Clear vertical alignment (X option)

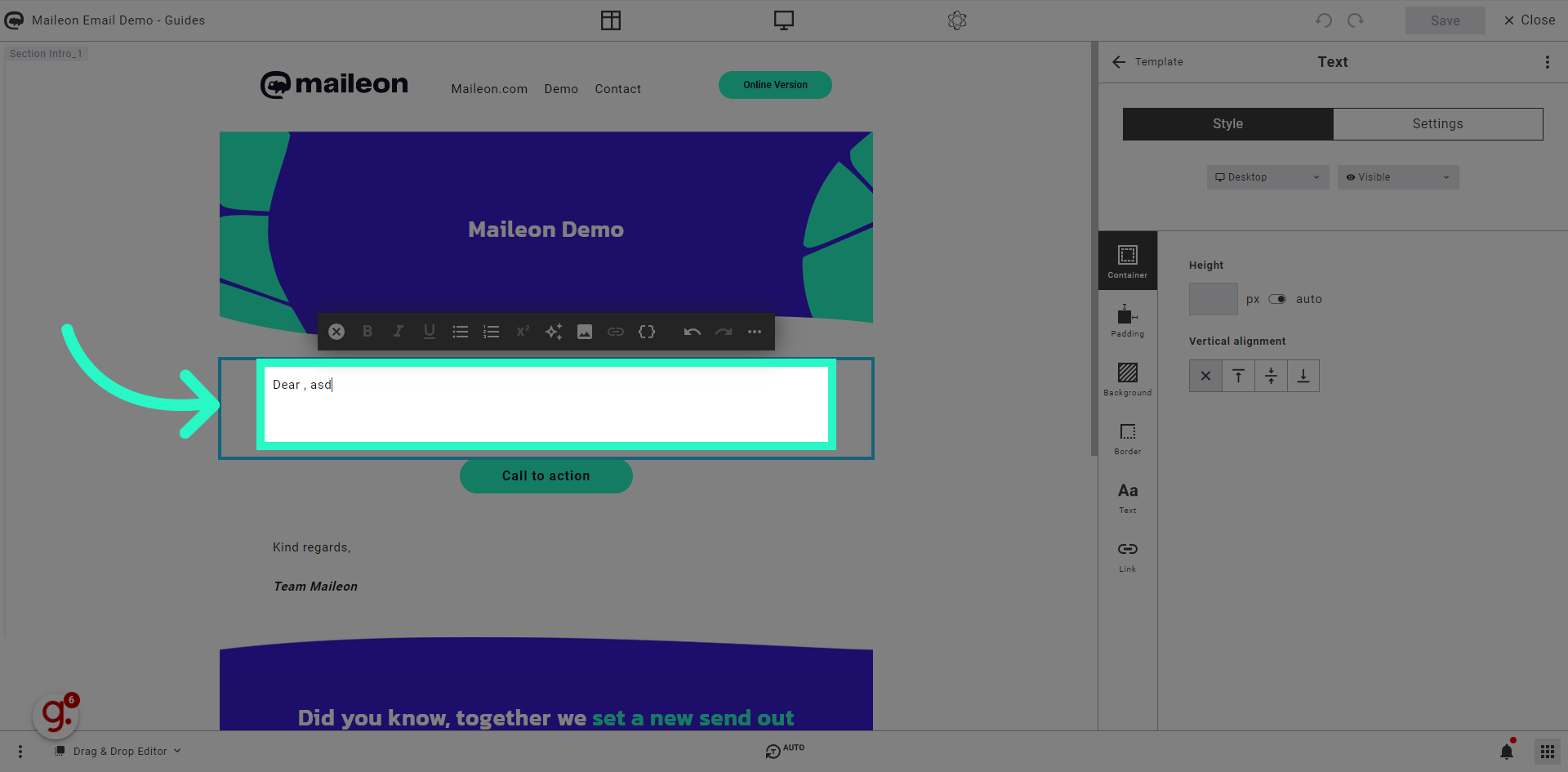coord(1205,376)
